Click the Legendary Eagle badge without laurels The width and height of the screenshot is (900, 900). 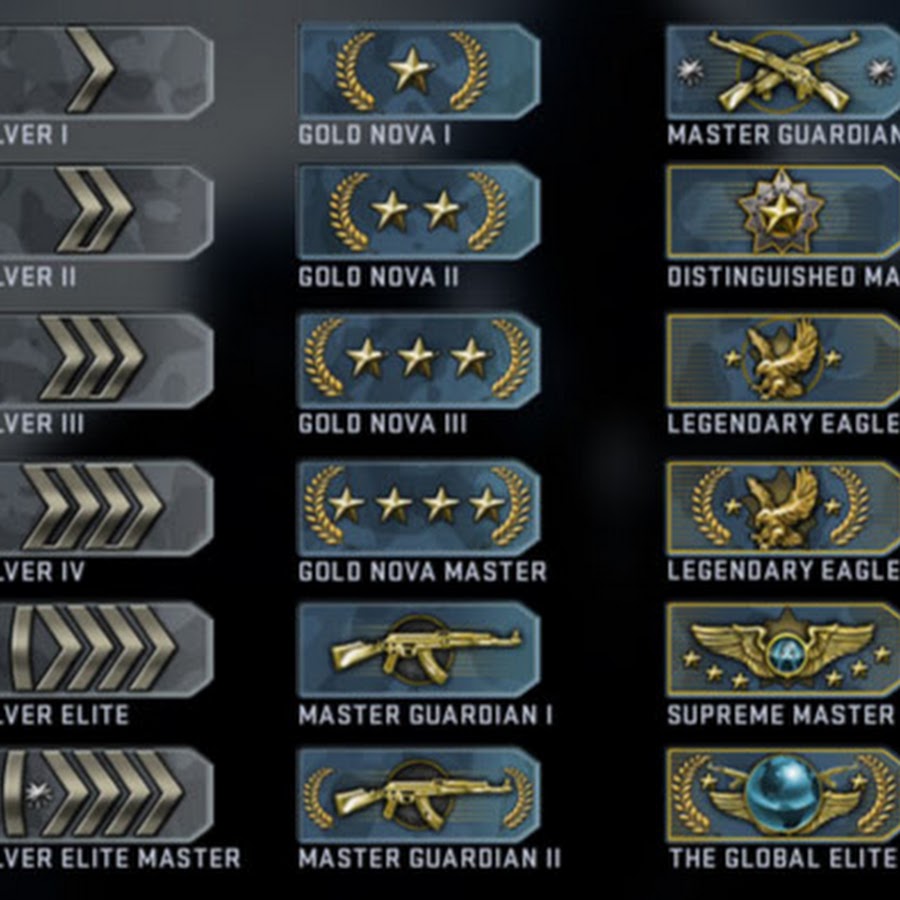click(783, 360)
